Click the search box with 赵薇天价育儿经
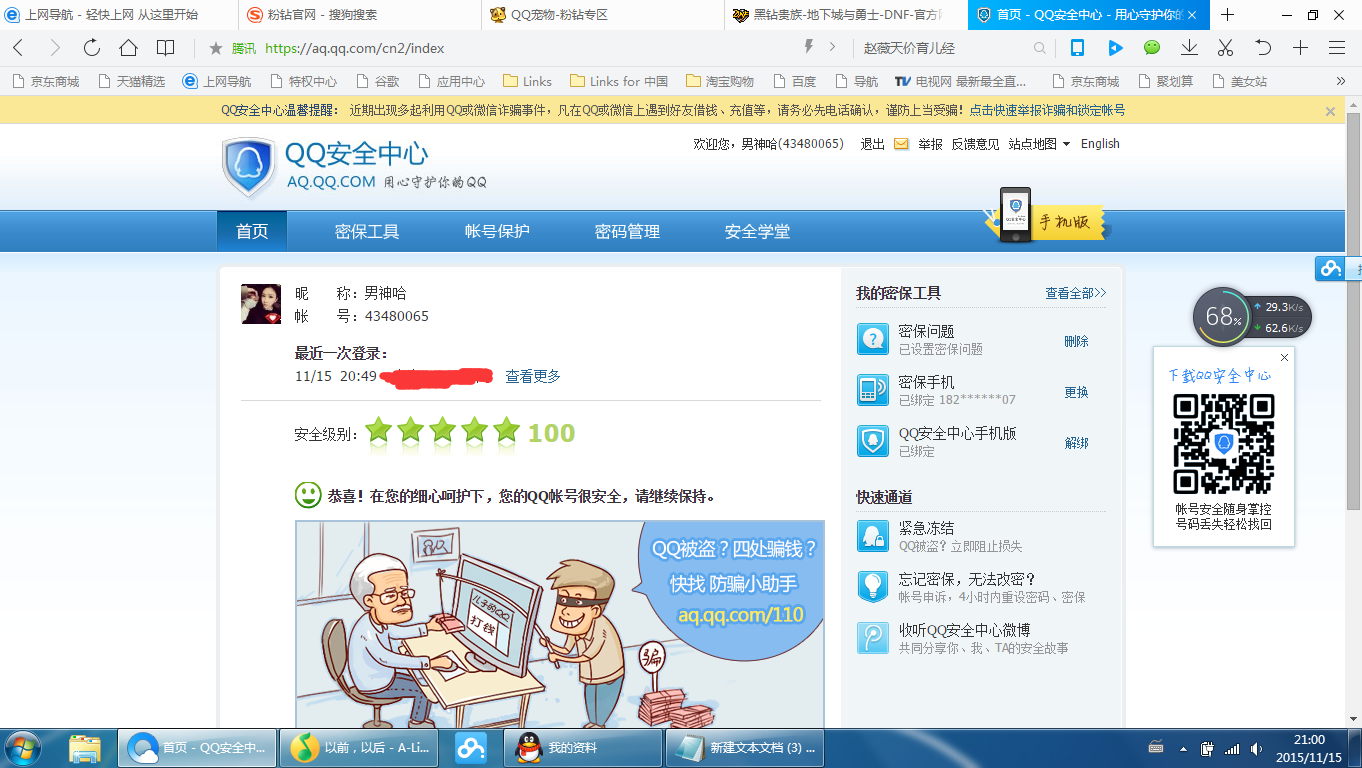The height and width of the screenshot is (768, 1362). (945, 48)
